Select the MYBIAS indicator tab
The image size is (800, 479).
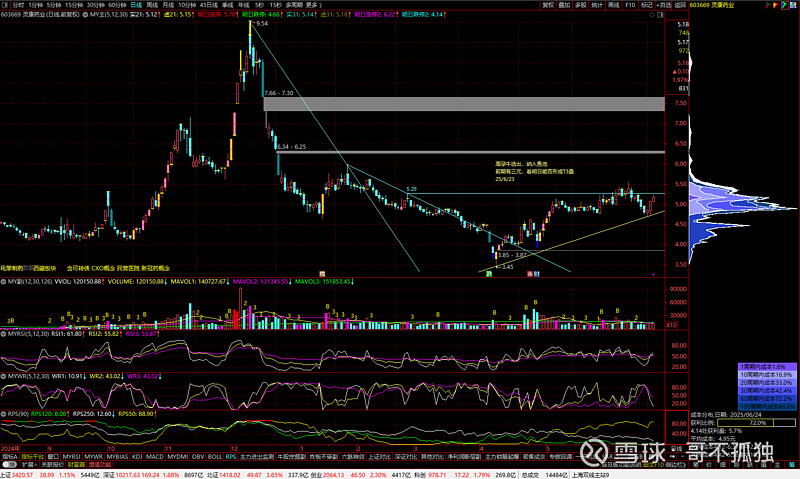pyautogui.click(x=117, y=457)
